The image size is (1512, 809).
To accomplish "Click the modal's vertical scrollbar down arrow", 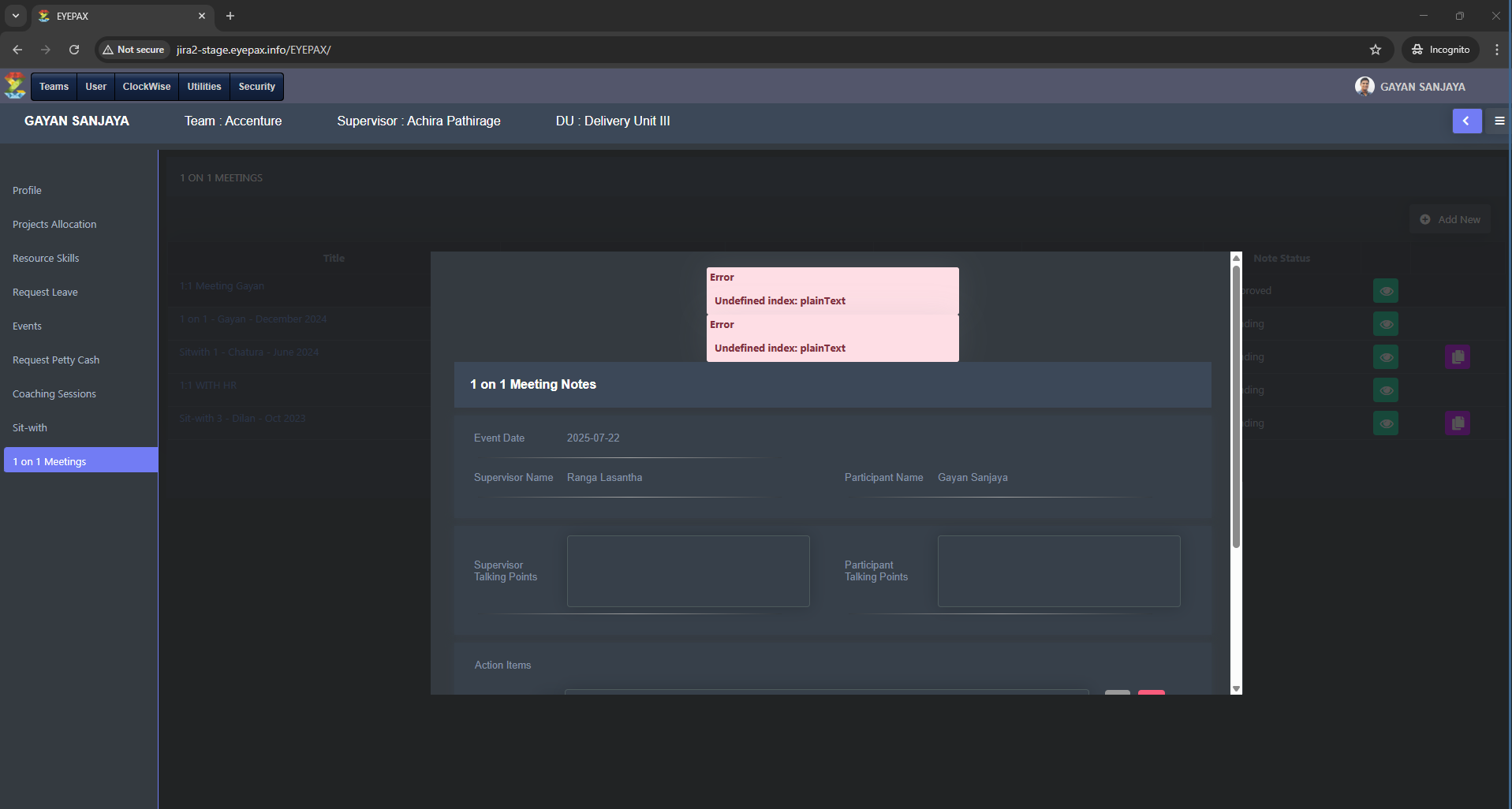I will click(x=1236, y=688).
